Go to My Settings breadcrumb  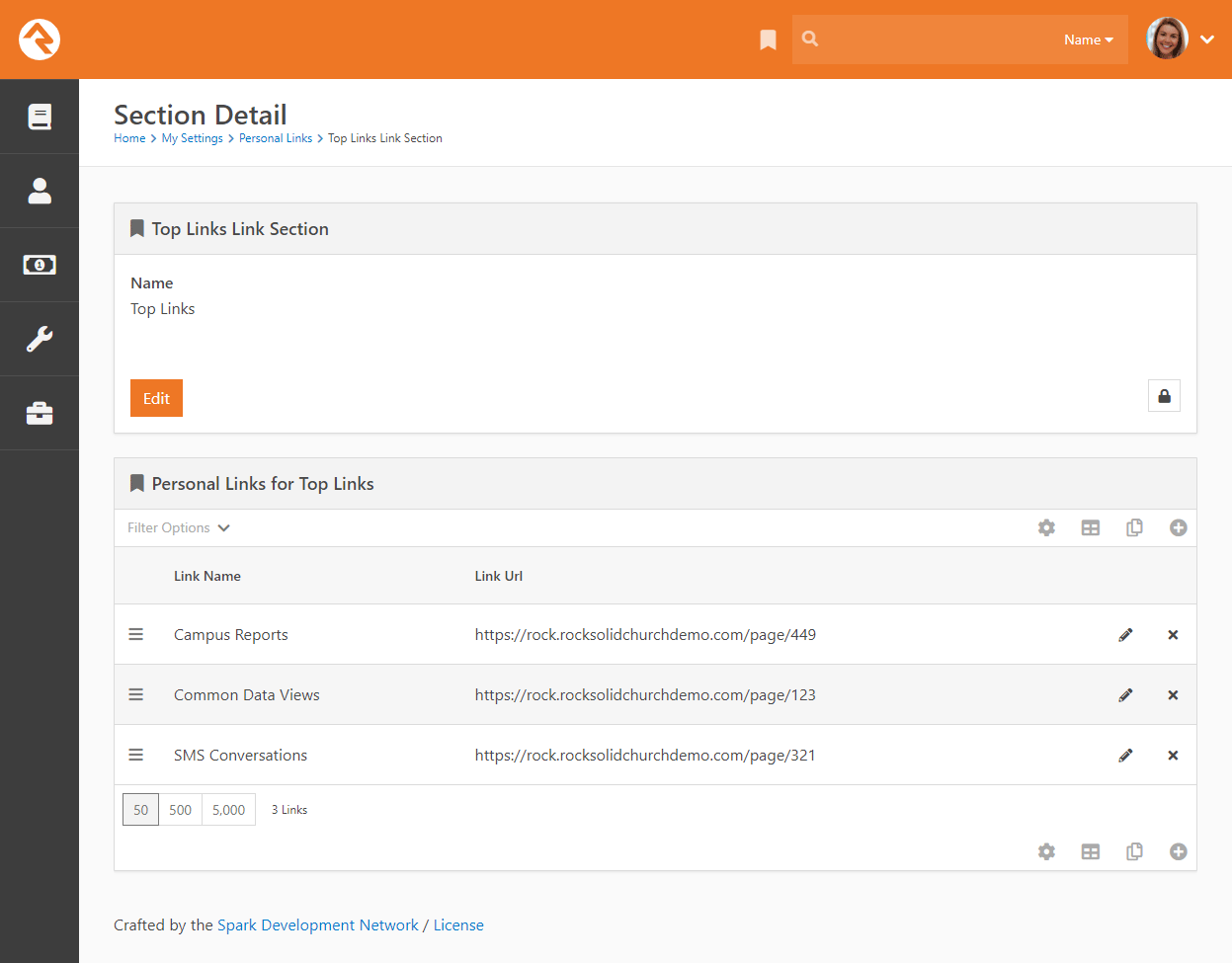tap(193, 138)
